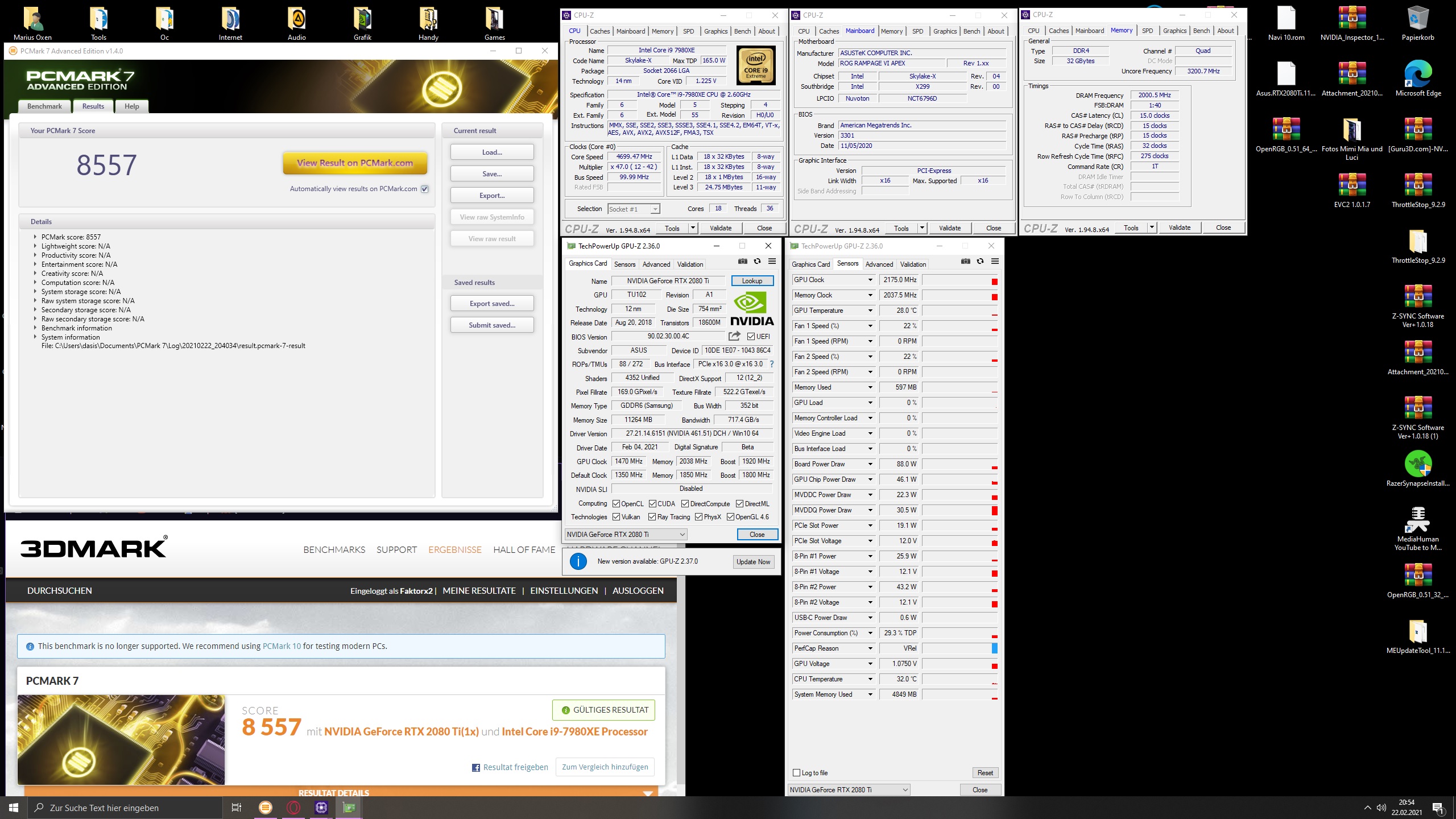Click the Reset button in GPU-Z Sensors

coord(985,773)
